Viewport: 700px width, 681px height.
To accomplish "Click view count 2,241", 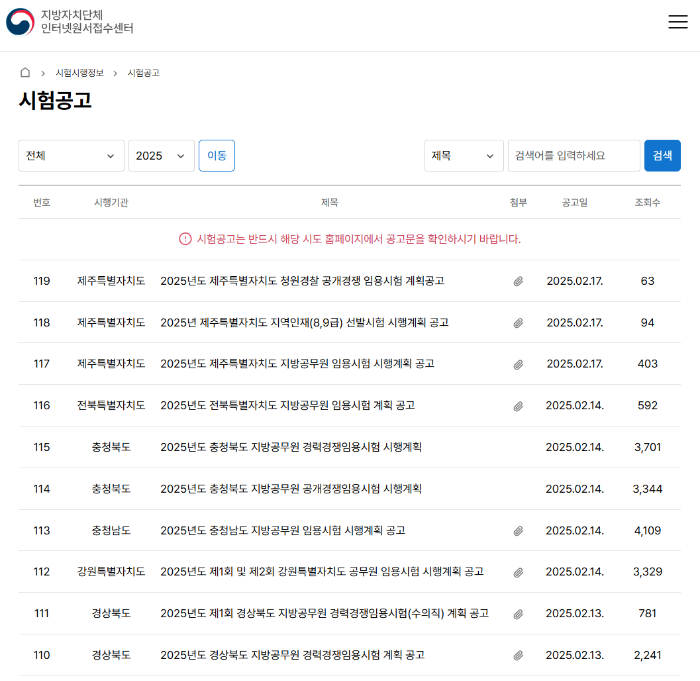I will 647,655.
